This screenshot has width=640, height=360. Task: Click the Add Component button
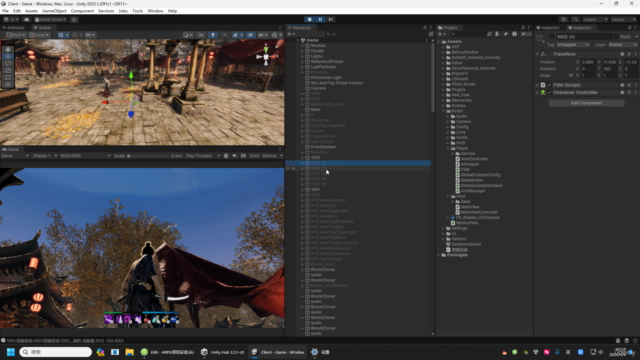[x=586, y=103]
